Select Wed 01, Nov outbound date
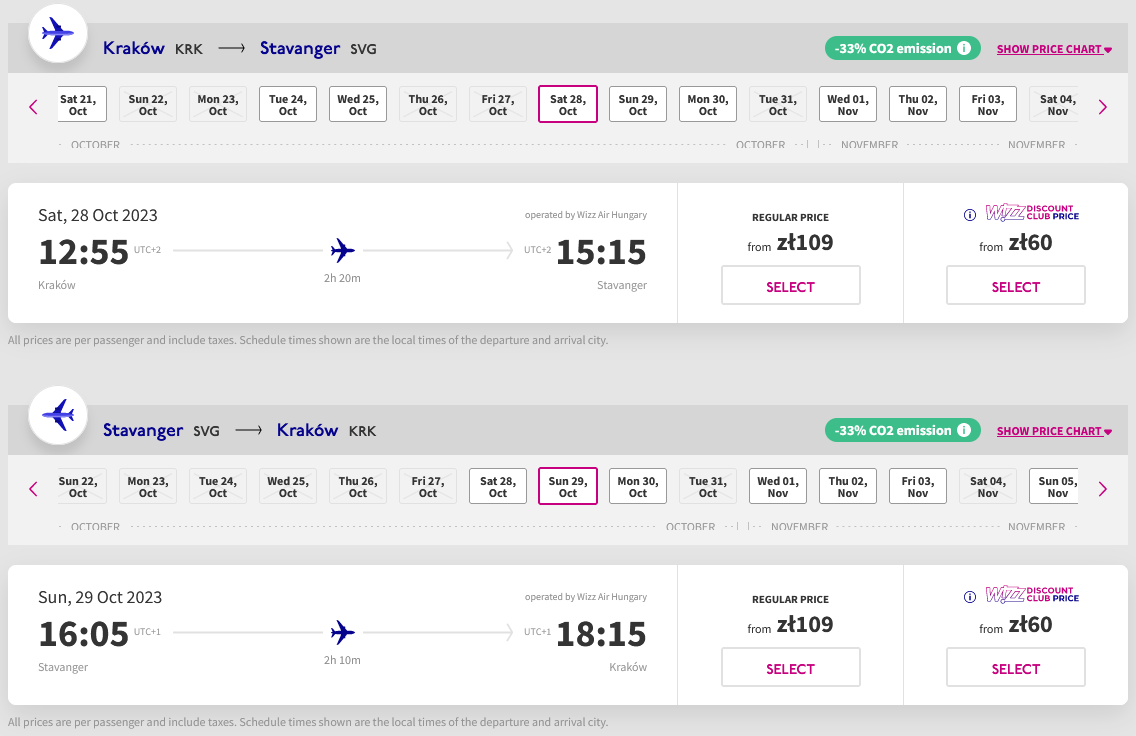1136x736 pixels. coord(848,104)
